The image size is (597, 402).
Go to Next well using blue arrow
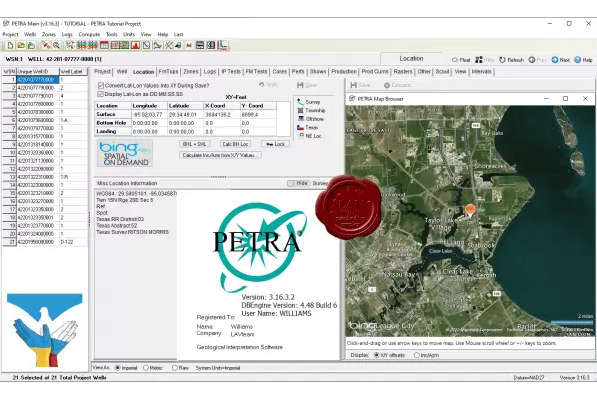tap(555, 60)
